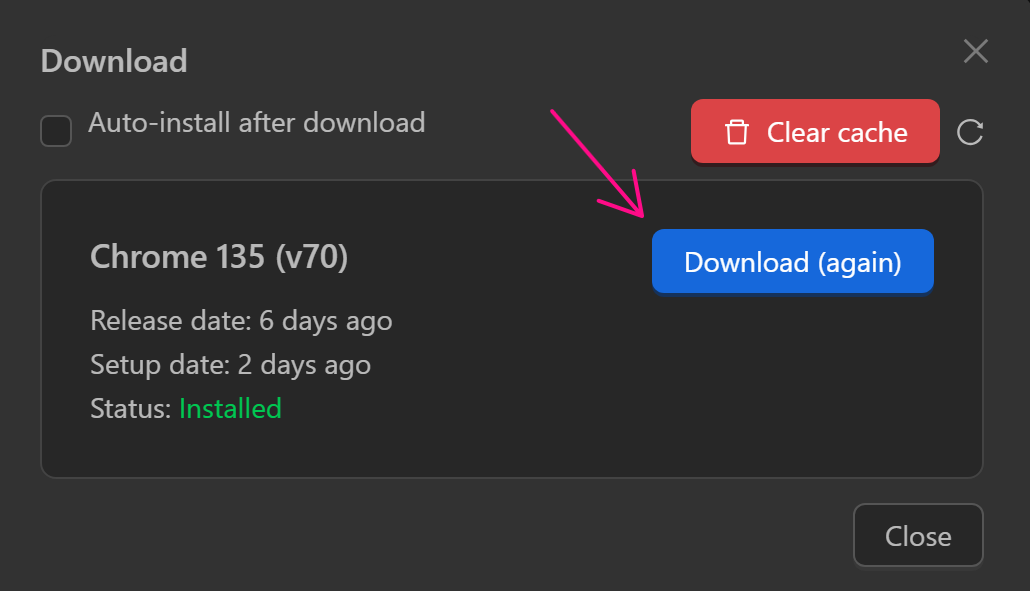The height and width of the screenshot is (591, 1030).
Task: Click the "(v70)" version text
Action: (311, 257)
